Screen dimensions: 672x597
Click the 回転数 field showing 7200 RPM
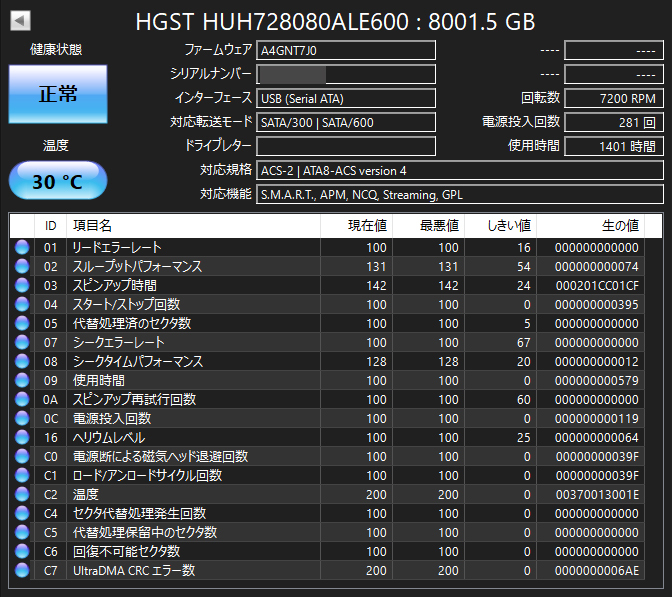pos(614,99)
